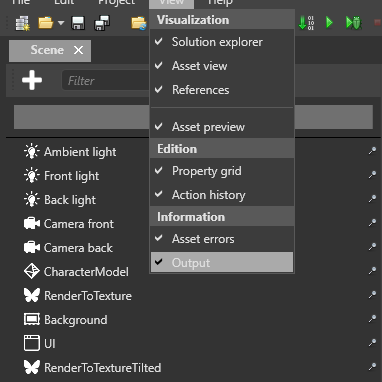Click the magnifier icon in the Camera back row

pos(372,247)
